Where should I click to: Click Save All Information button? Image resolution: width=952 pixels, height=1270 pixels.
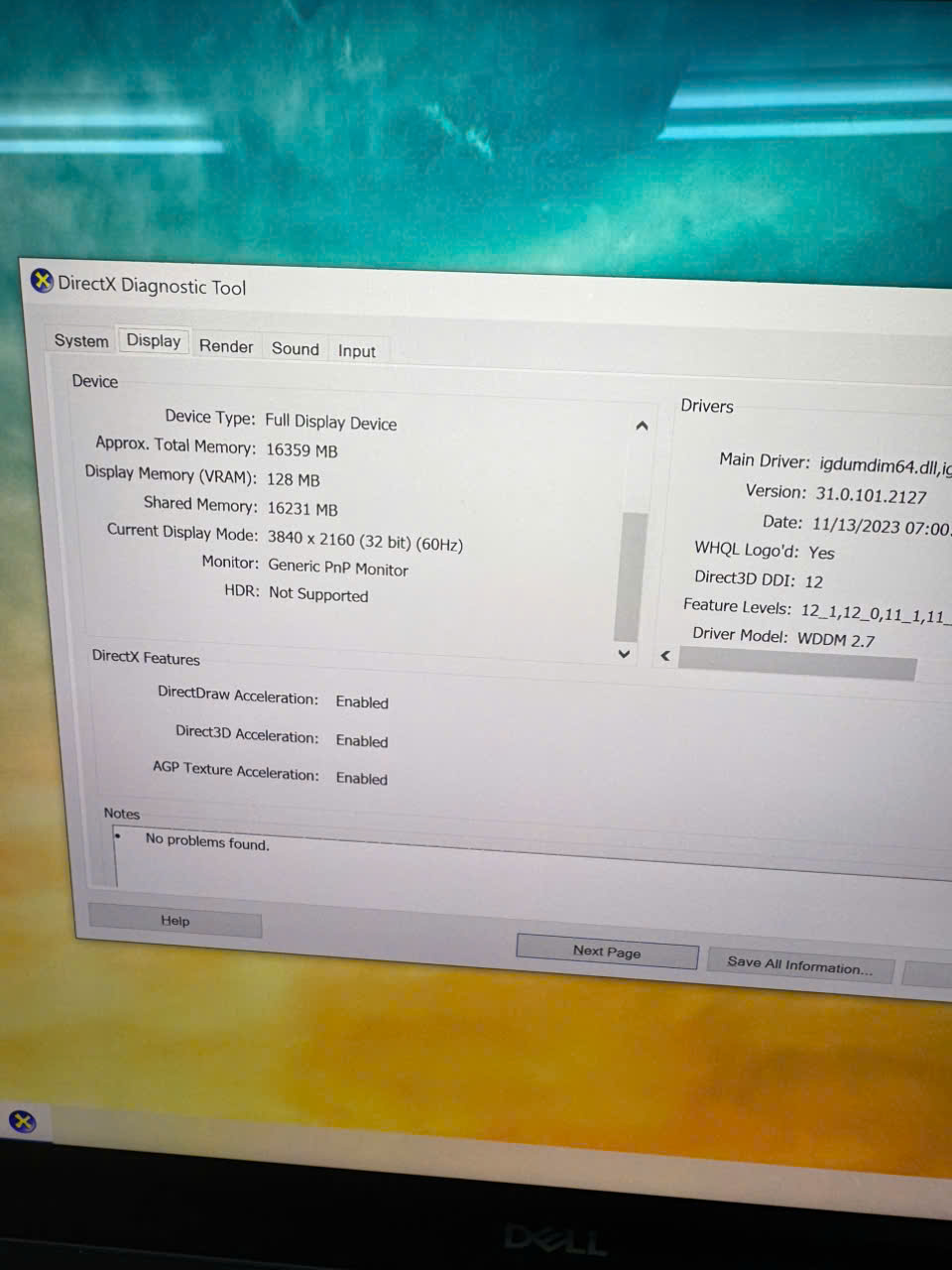click(799, 963)
